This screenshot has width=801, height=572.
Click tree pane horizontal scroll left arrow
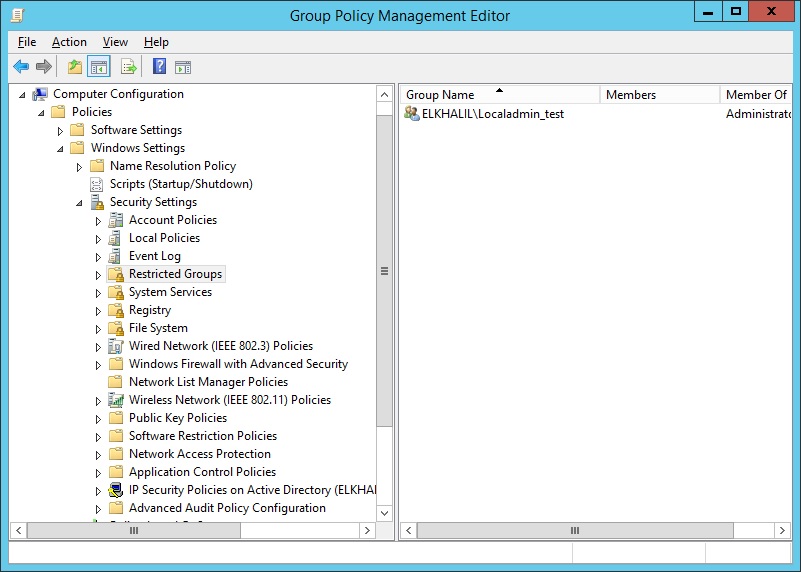coord(18,531)
